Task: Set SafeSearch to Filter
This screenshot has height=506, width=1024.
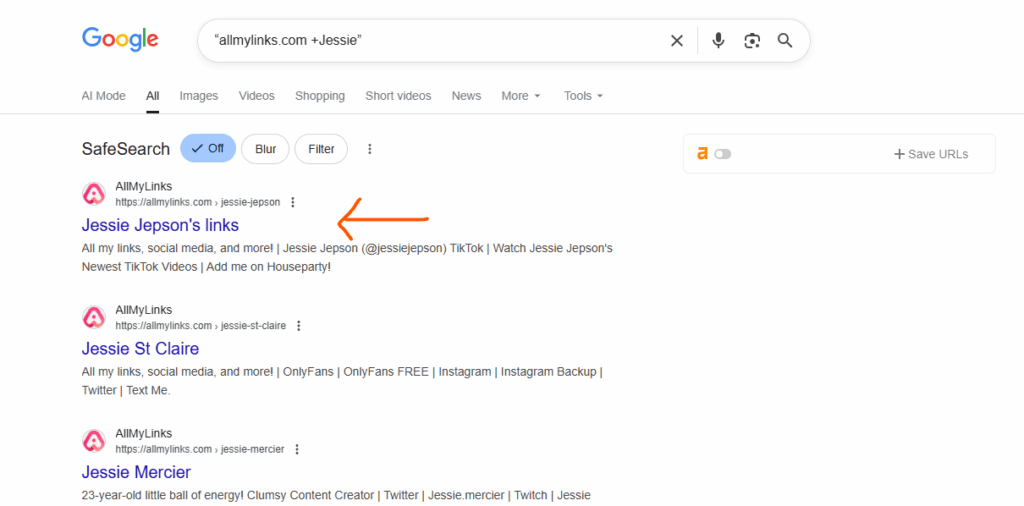Action: tap(321, 149)
